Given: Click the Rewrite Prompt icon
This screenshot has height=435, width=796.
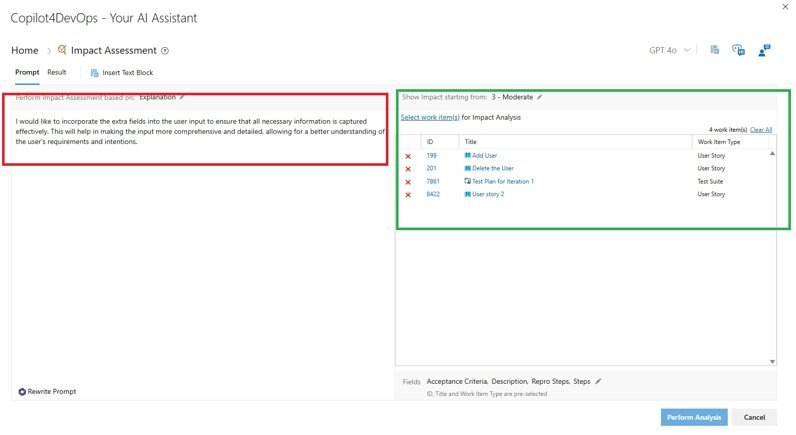Looking at the screenshot, I should tap(22, 392).
